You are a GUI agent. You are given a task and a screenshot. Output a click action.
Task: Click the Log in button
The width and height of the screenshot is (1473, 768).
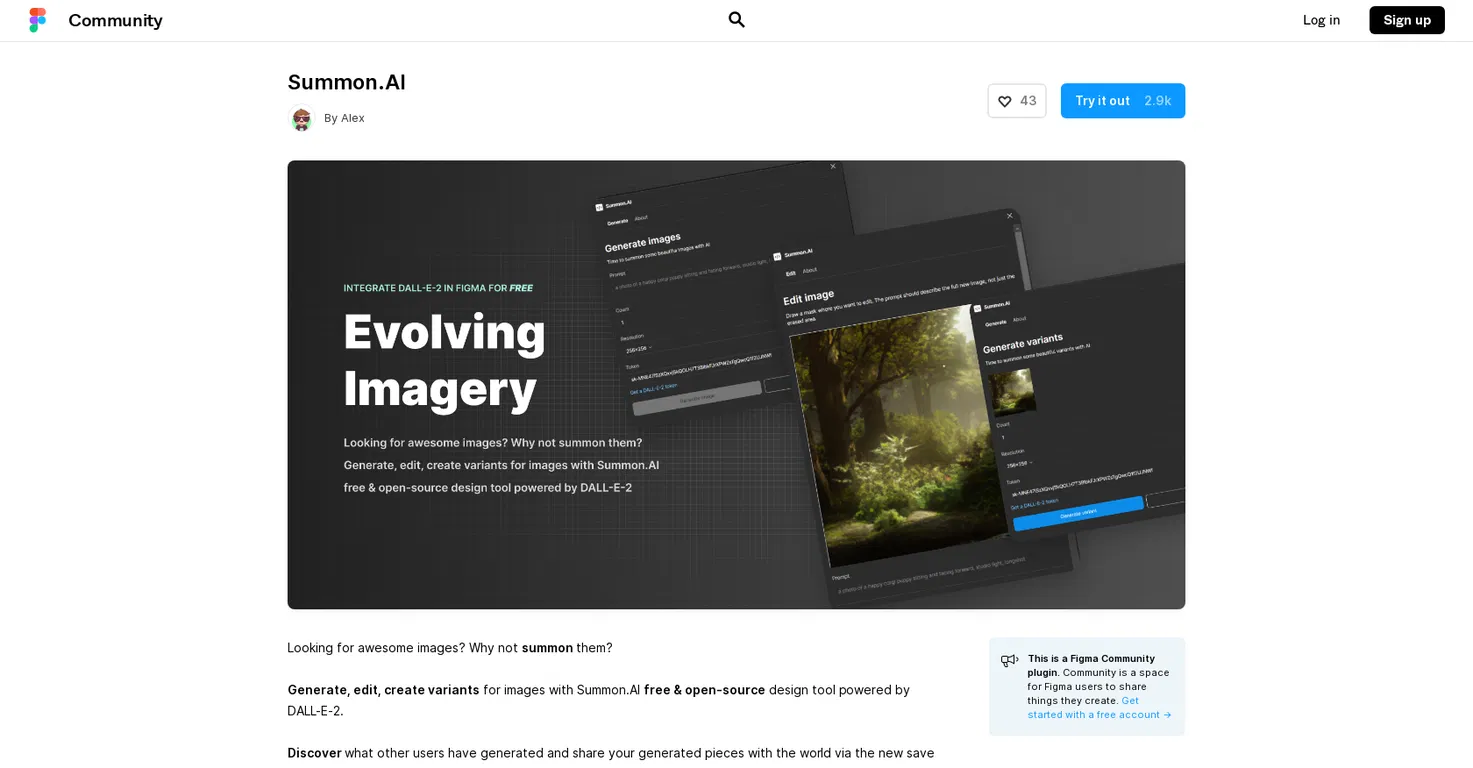1321,20
